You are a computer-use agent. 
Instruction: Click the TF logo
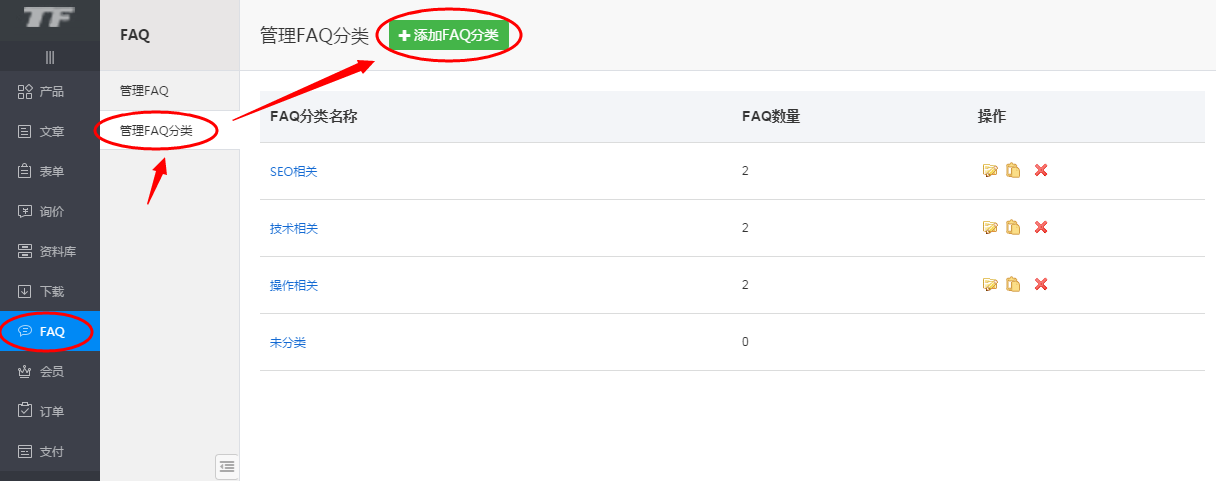(x=50, y=19)
